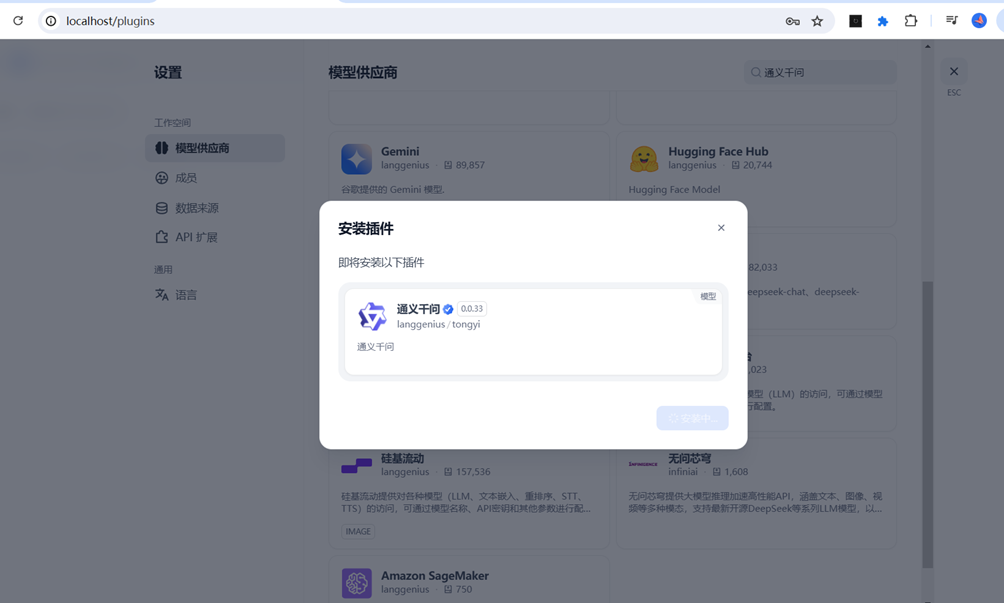Click the 模型 corner tag on the plugin card
This screenshot has height=603, width=1004.
pos(708,296)
